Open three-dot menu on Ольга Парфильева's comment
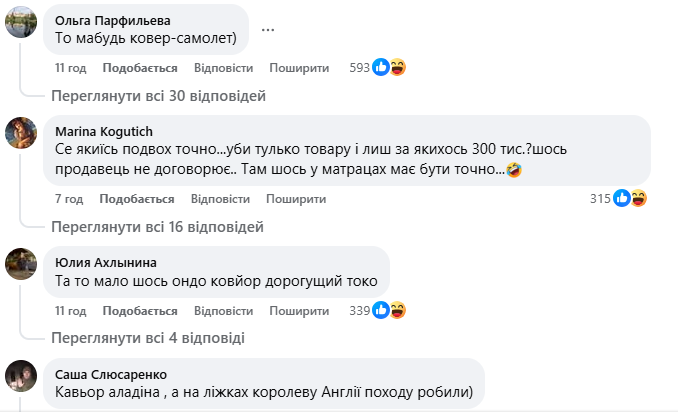678x417 pixels. 268,30
